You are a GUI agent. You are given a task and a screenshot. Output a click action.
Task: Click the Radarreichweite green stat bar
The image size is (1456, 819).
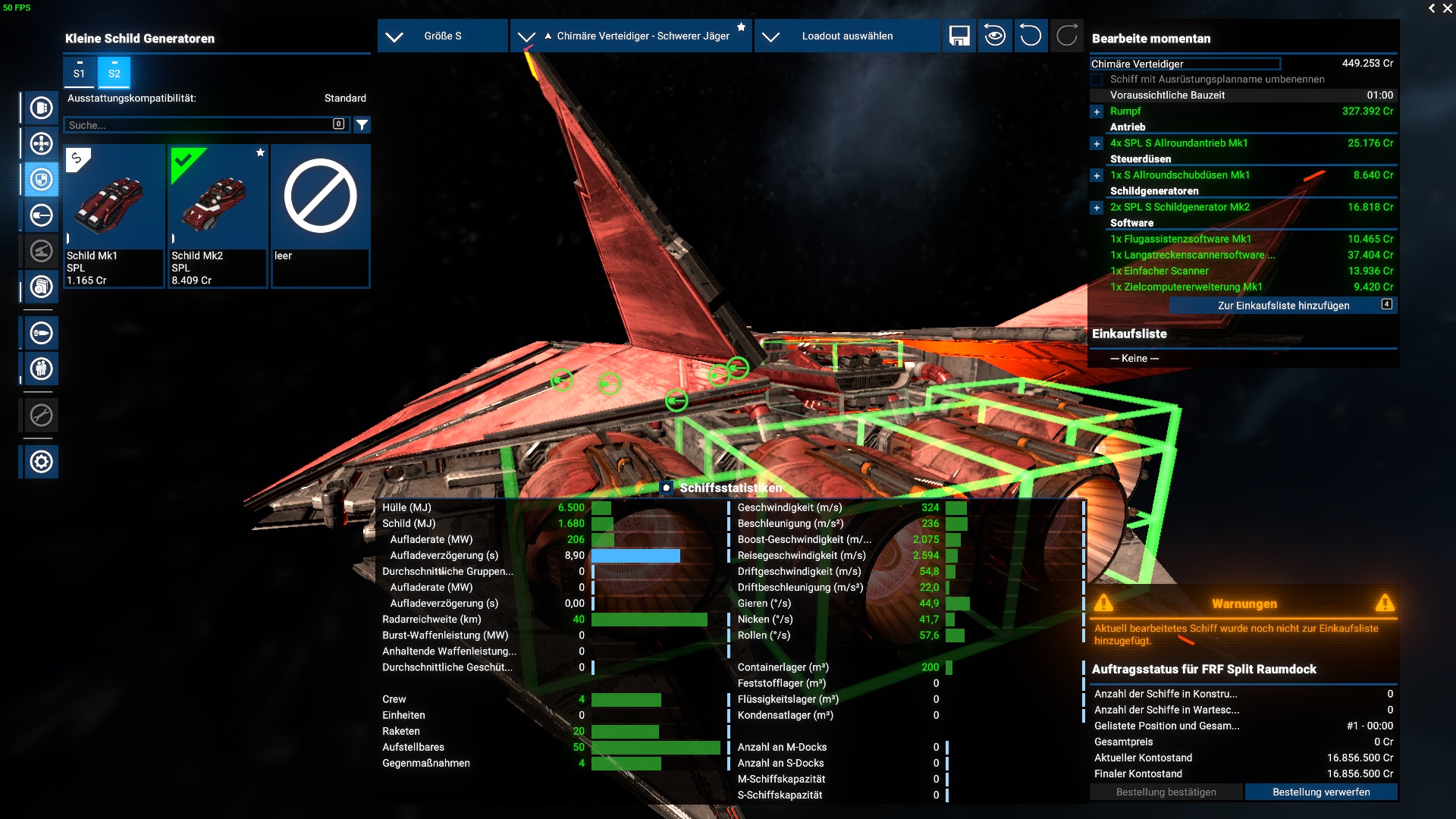click(x=649, y=620)
